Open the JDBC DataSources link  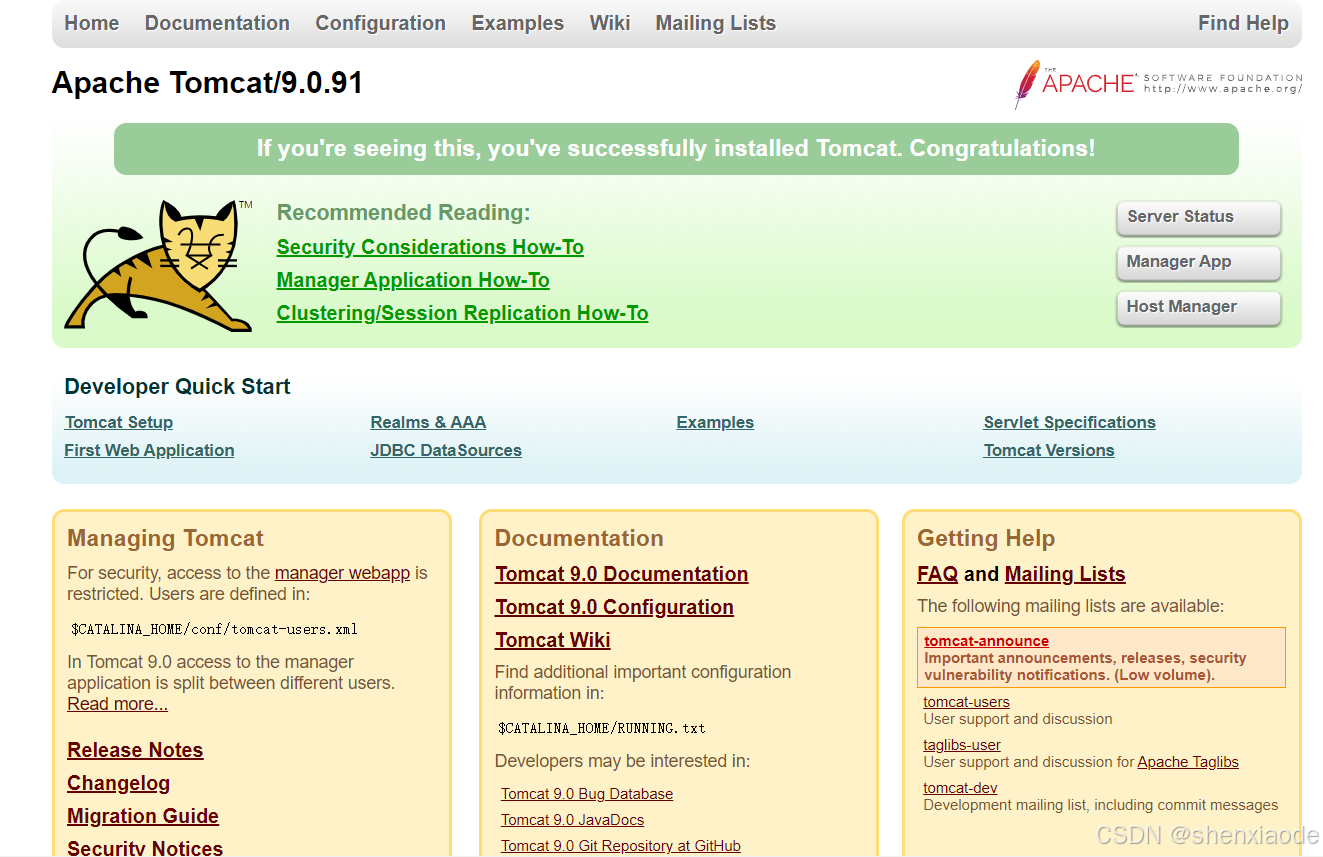tap(446, 450)
